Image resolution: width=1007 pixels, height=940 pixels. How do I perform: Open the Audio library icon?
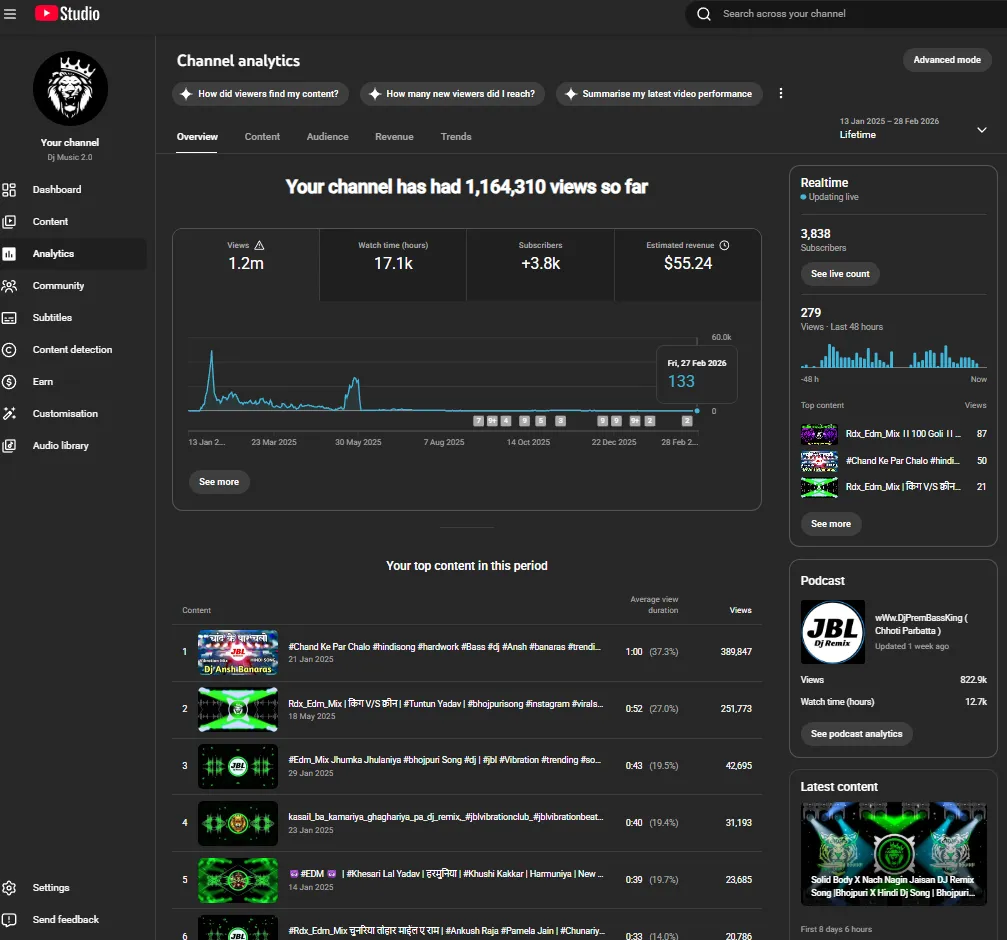click(x=9, y=446)
